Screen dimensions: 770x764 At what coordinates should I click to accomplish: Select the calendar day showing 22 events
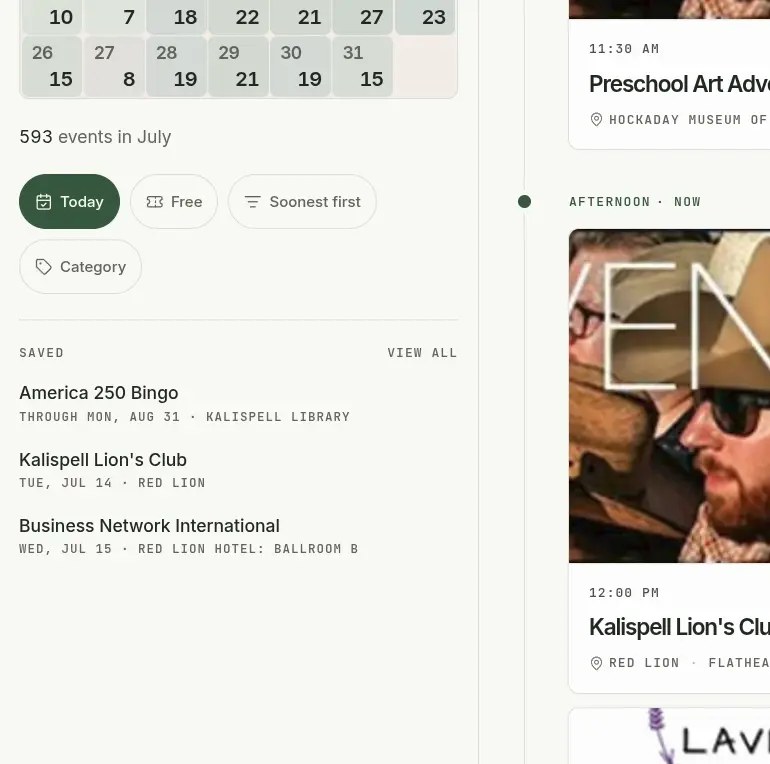click(x=239, y=17)
